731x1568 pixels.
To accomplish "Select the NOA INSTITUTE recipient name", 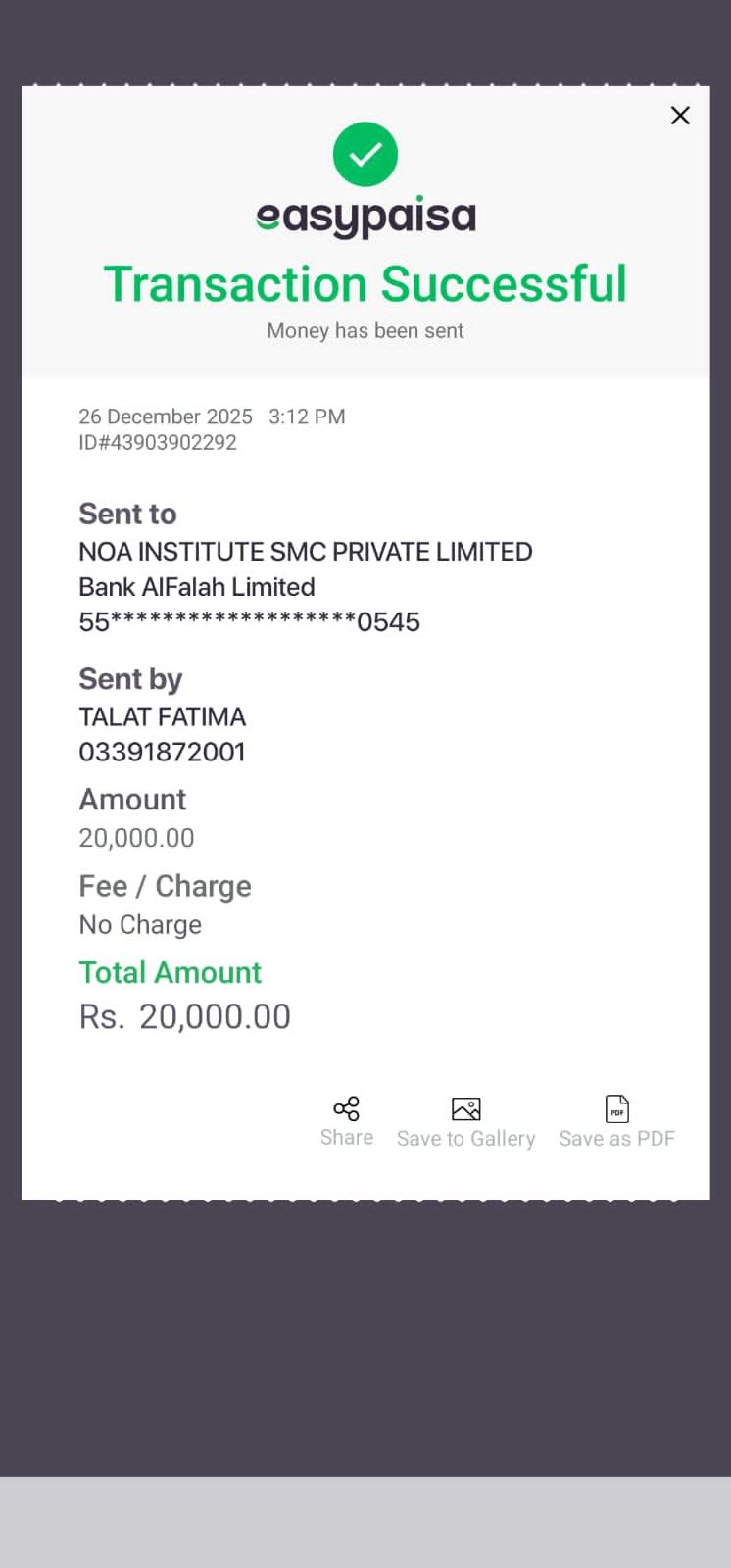I will (306, 552).
